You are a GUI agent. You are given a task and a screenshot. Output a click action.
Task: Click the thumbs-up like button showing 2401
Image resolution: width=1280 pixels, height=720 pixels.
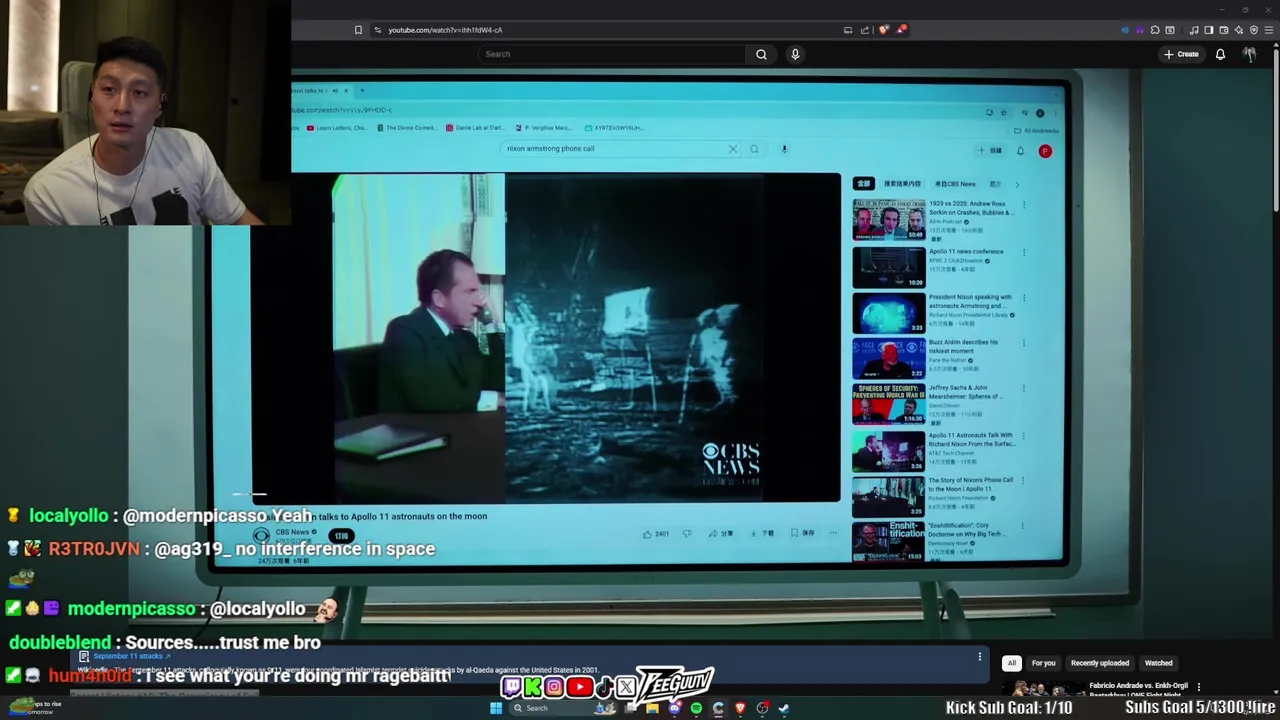[657, 533]
